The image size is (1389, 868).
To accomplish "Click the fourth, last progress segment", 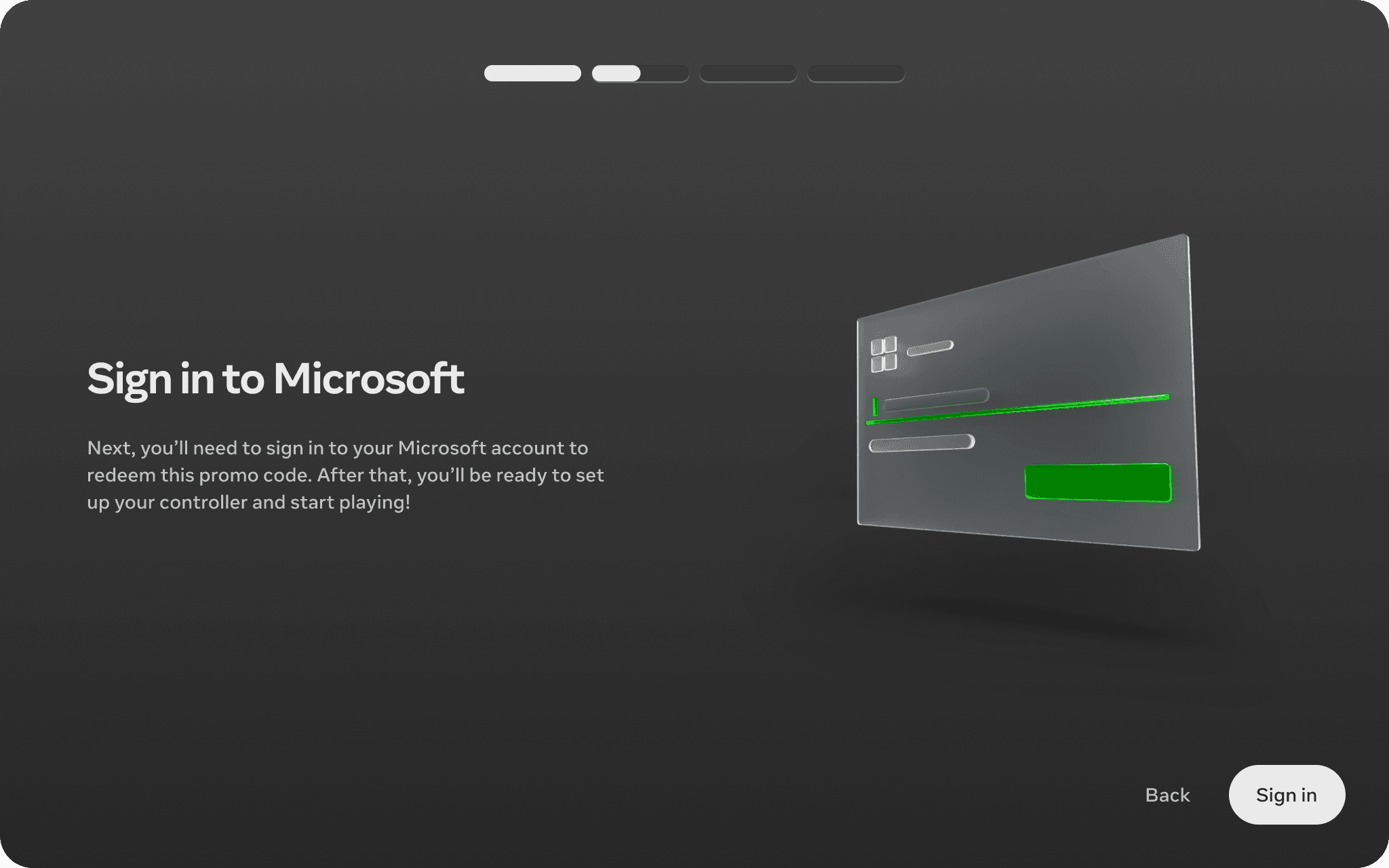I will click(x=856, y=73).
